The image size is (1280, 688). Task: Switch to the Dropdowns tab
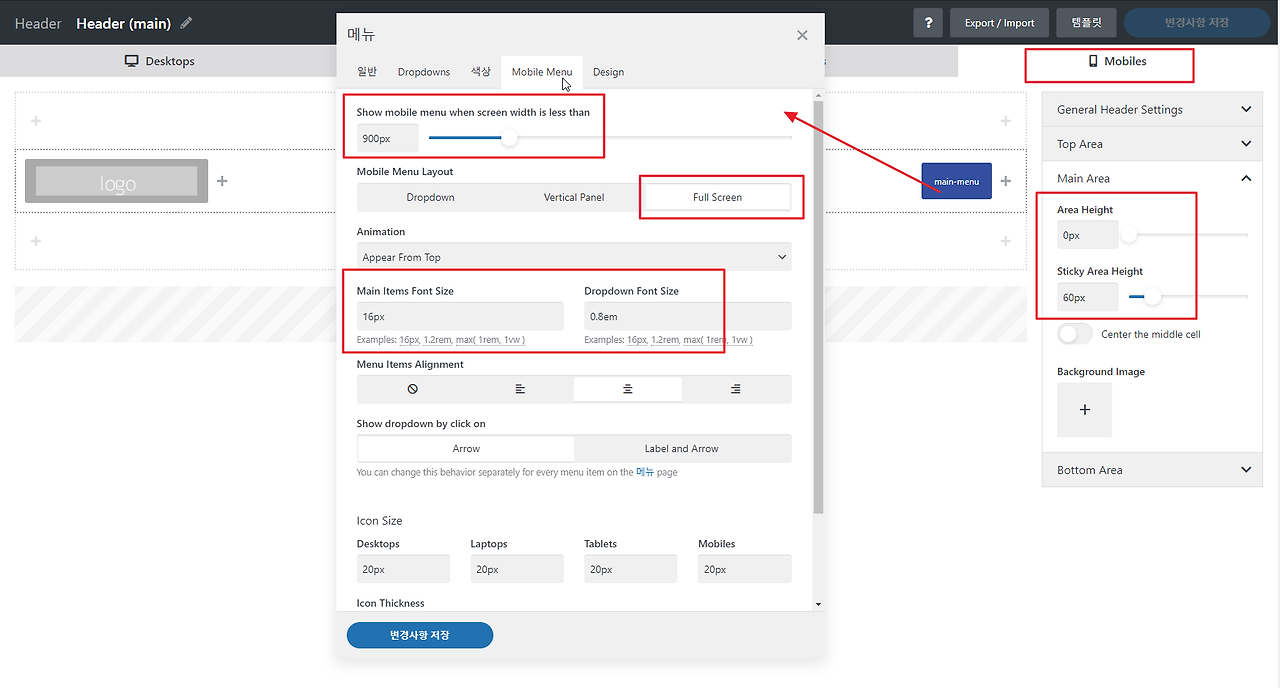point(424,72)
